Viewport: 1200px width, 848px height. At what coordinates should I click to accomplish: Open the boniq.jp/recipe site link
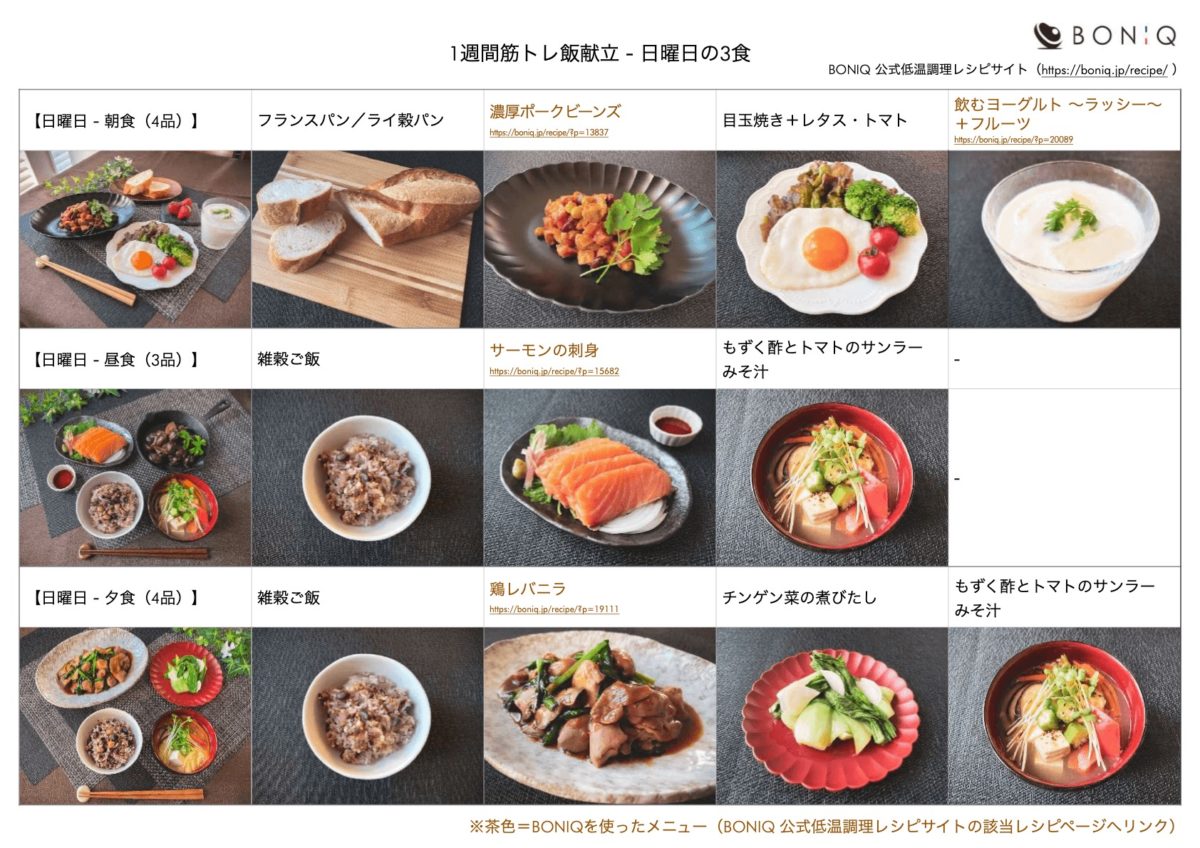coord(1104,70)
